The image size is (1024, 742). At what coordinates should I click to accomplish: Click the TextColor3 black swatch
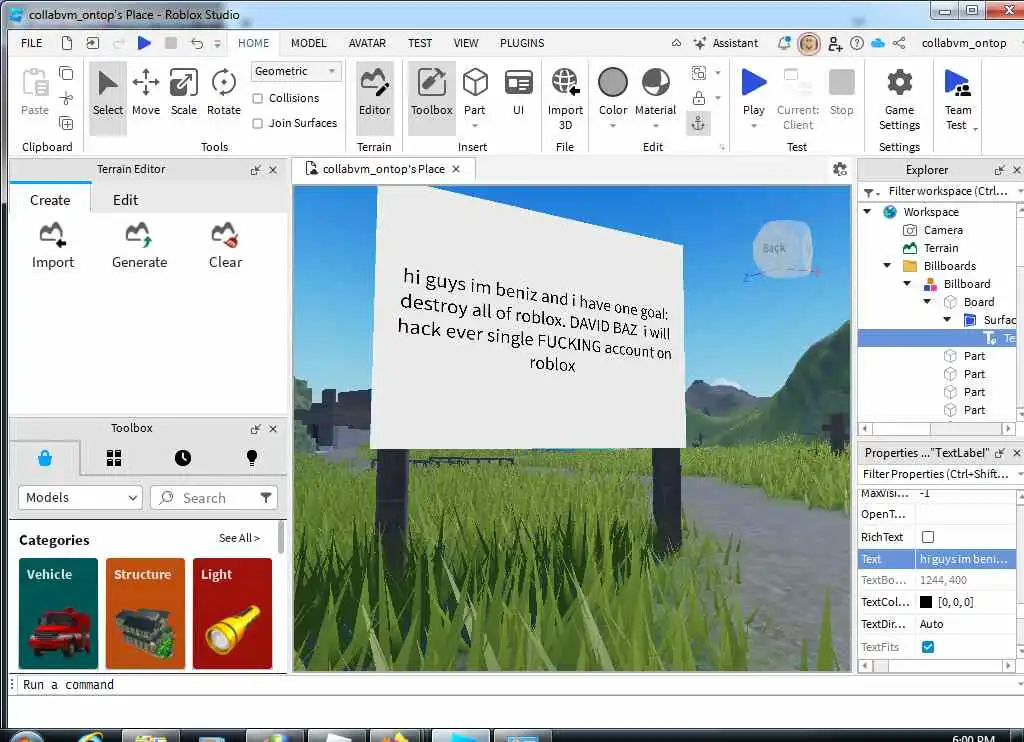pyautogui.click(x=926, y=602)
